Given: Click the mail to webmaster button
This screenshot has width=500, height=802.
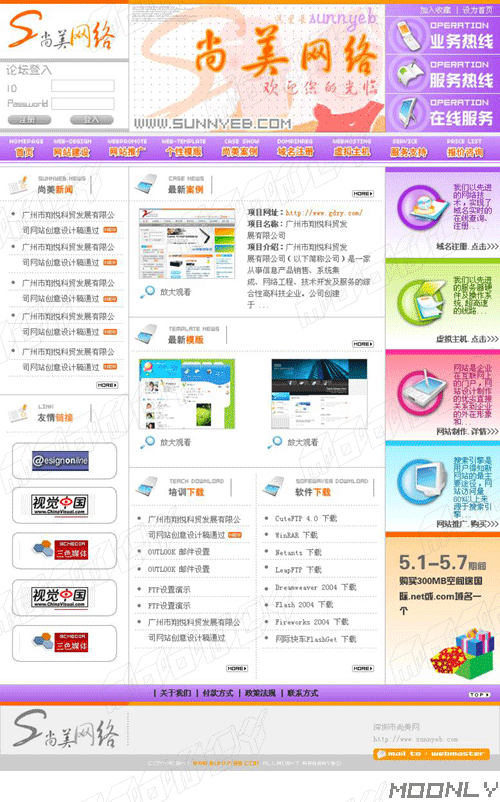Looking at the screenshot, I should pyautogui.click(x=431, y=754).
